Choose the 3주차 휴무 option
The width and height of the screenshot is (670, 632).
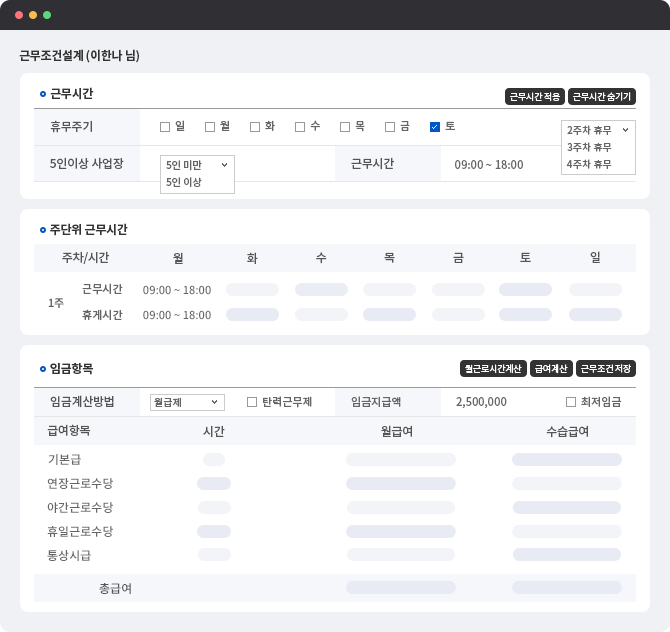coord(589,147)
